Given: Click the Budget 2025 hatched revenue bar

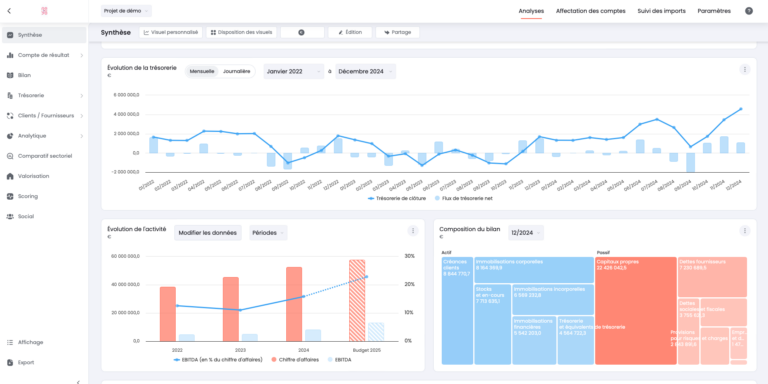Looking at the screenshot, I should [357, 300].
